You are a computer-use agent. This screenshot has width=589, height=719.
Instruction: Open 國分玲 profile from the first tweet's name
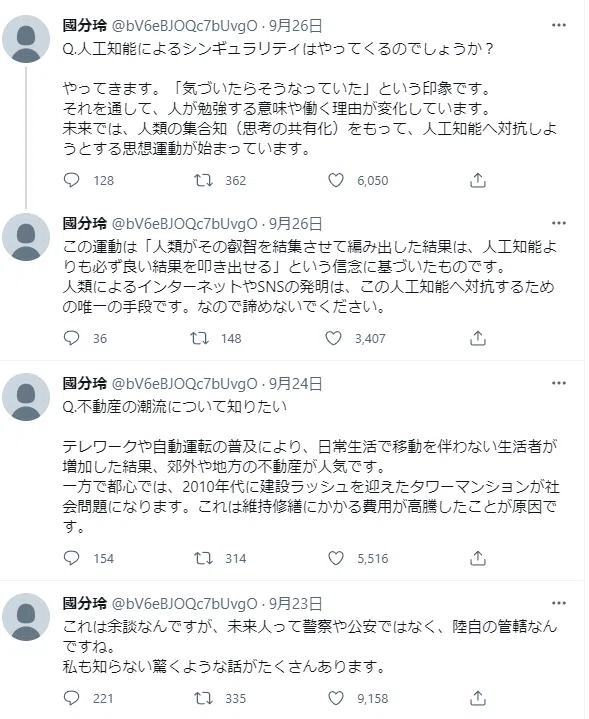point(85,26)
